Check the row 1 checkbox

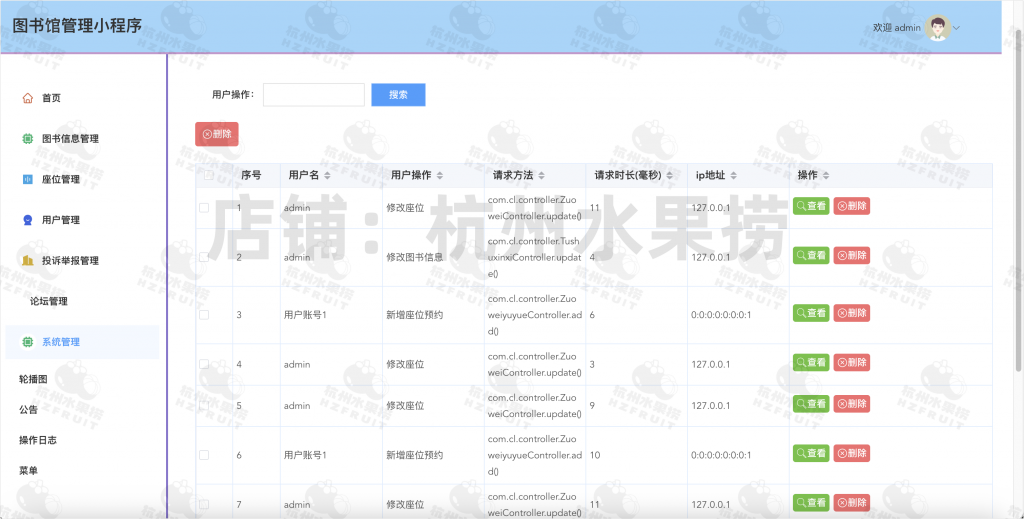point(204,208)
